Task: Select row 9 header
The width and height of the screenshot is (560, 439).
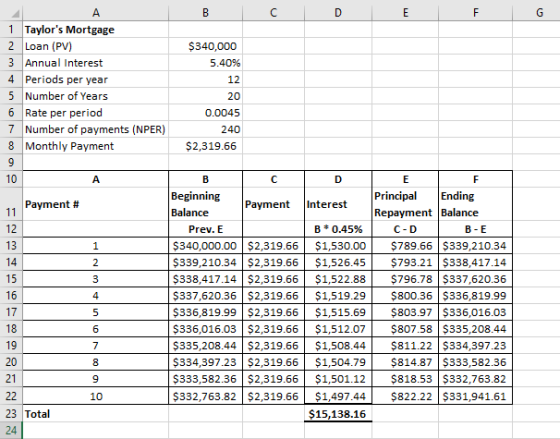Action: click(x=11, y=163)
